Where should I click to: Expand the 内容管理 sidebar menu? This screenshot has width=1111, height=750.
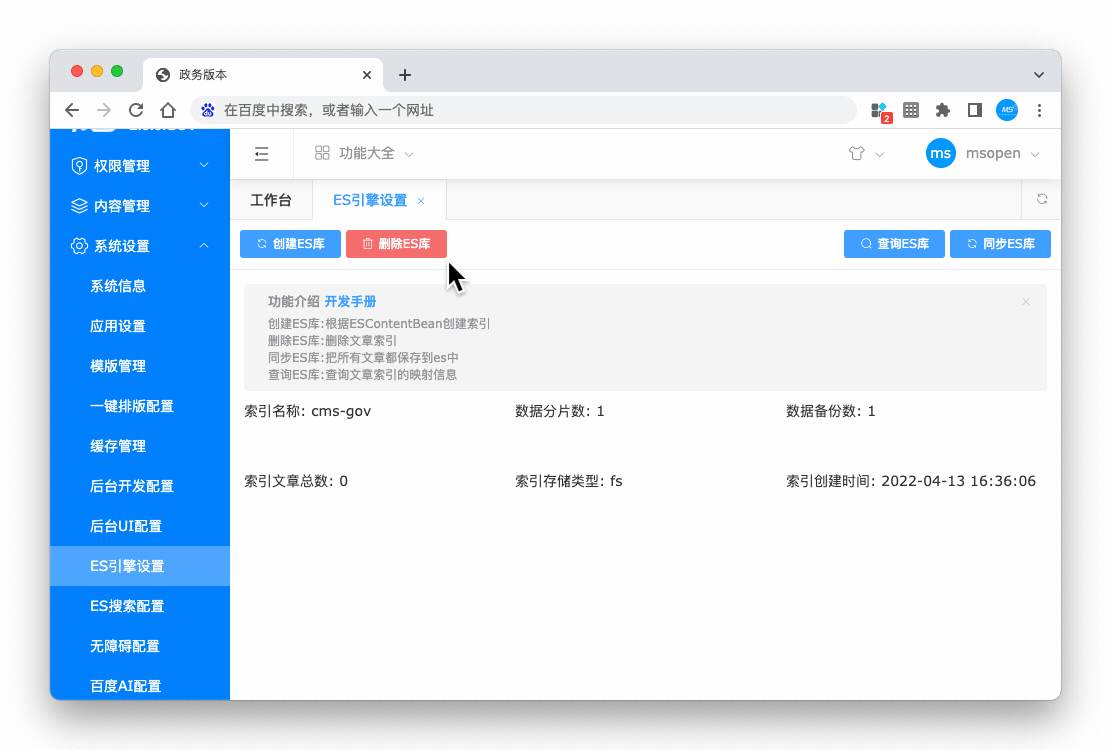click(140, 206)
